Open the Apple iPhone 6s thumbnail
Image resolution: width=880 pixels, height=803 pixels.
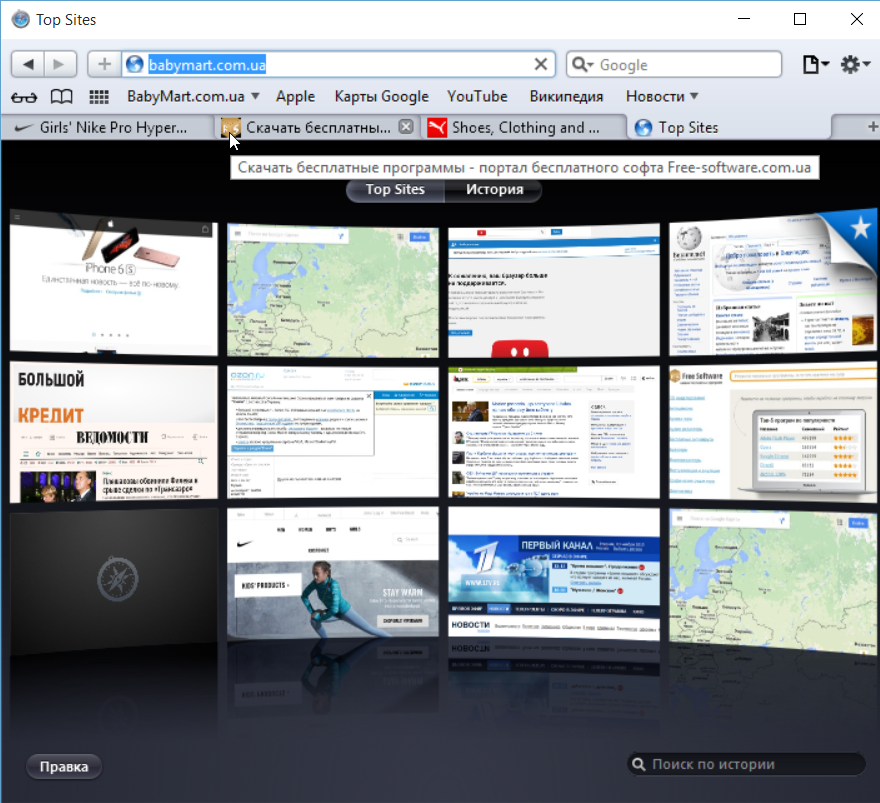click(x=113, y=283)
